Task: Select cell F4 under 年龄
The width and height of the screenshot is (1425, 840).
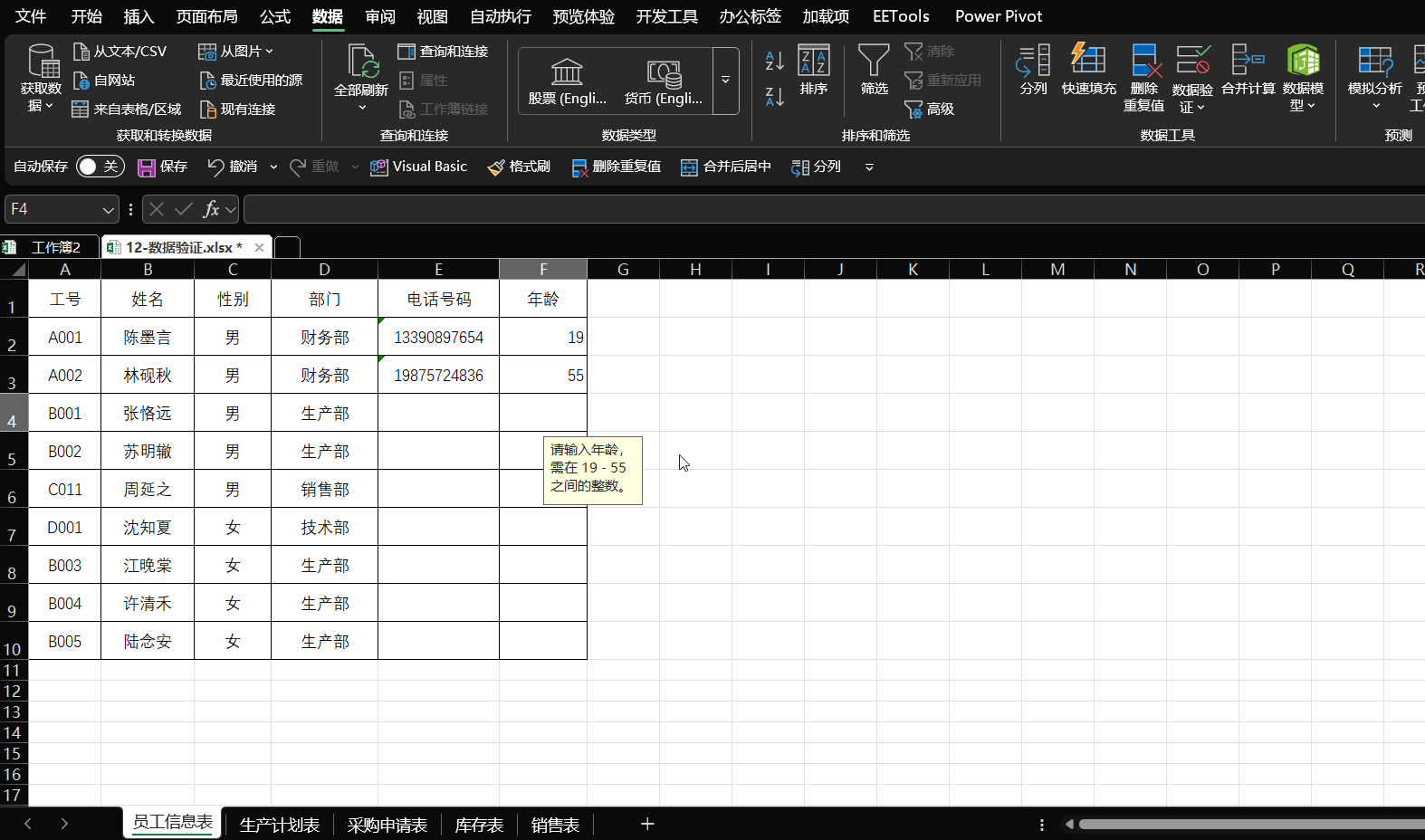Action: click(x=543, y=413)
